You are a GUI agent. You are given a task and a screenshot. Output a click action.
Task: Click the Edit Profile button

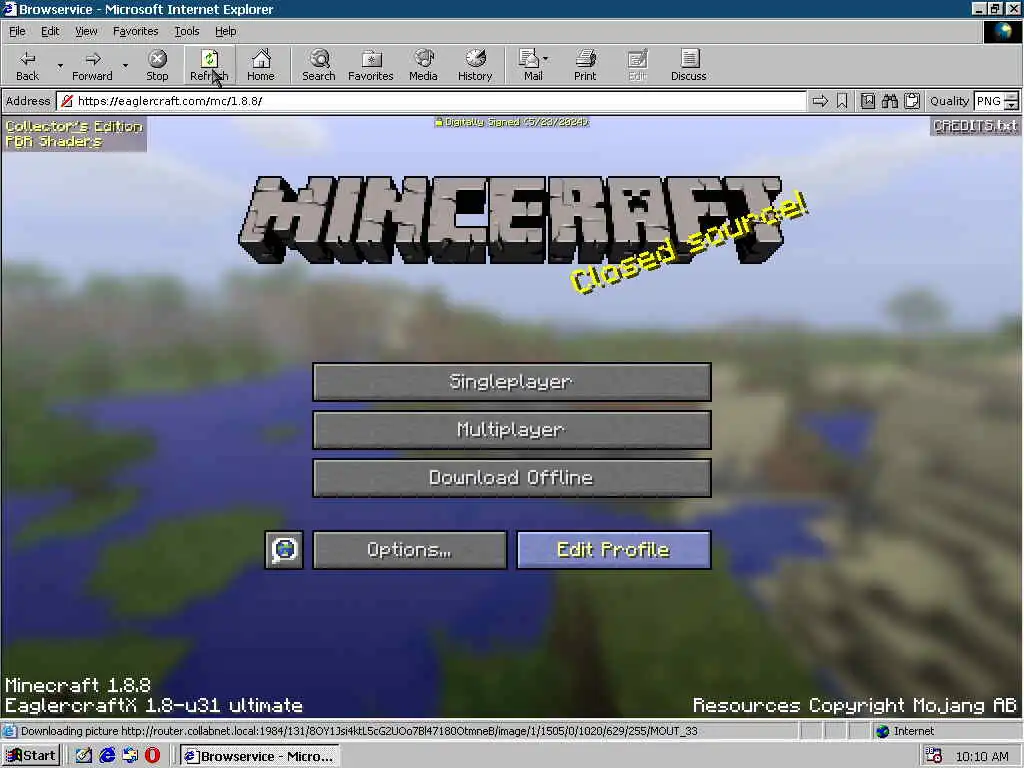click(614, 550)
